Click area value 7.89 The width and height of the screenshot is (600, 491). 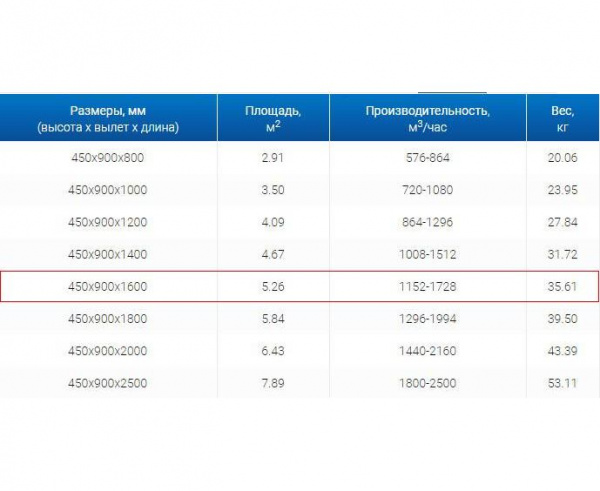[273, 383]
